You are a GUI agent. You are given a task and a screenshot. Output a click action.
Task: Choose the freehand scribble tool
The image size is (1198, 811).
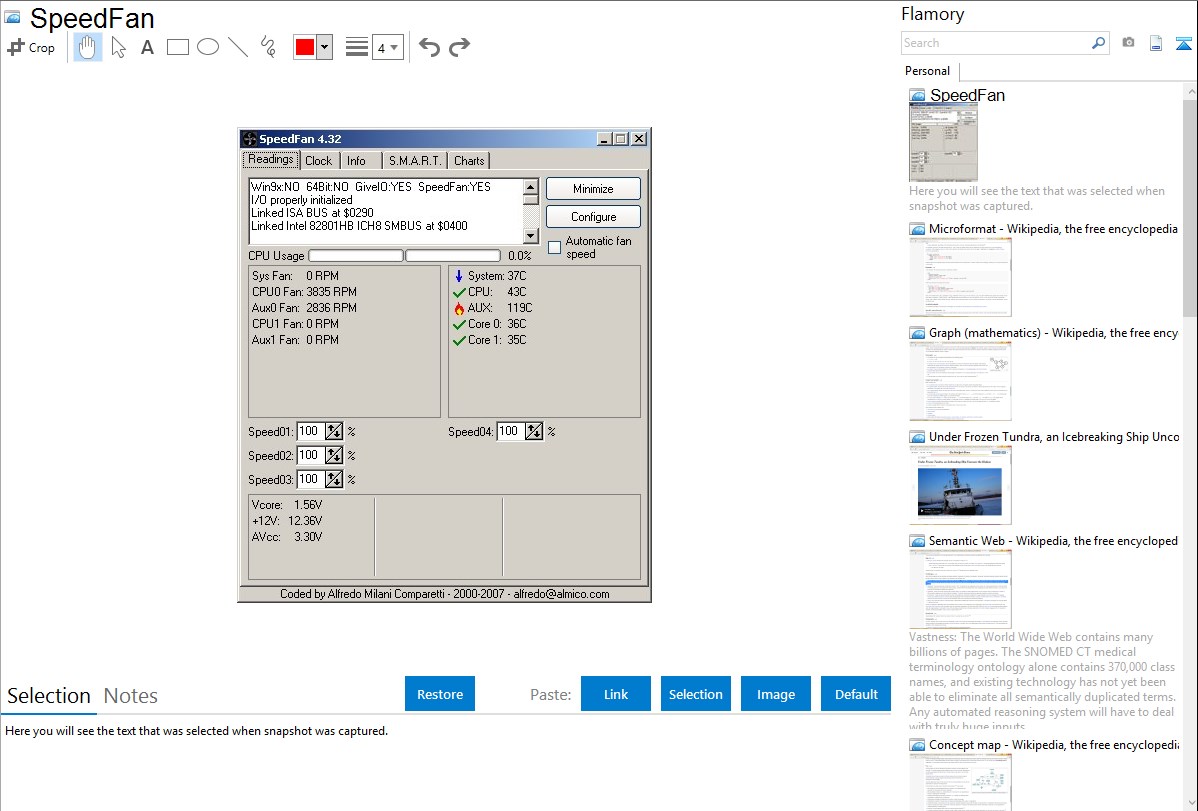268,47
